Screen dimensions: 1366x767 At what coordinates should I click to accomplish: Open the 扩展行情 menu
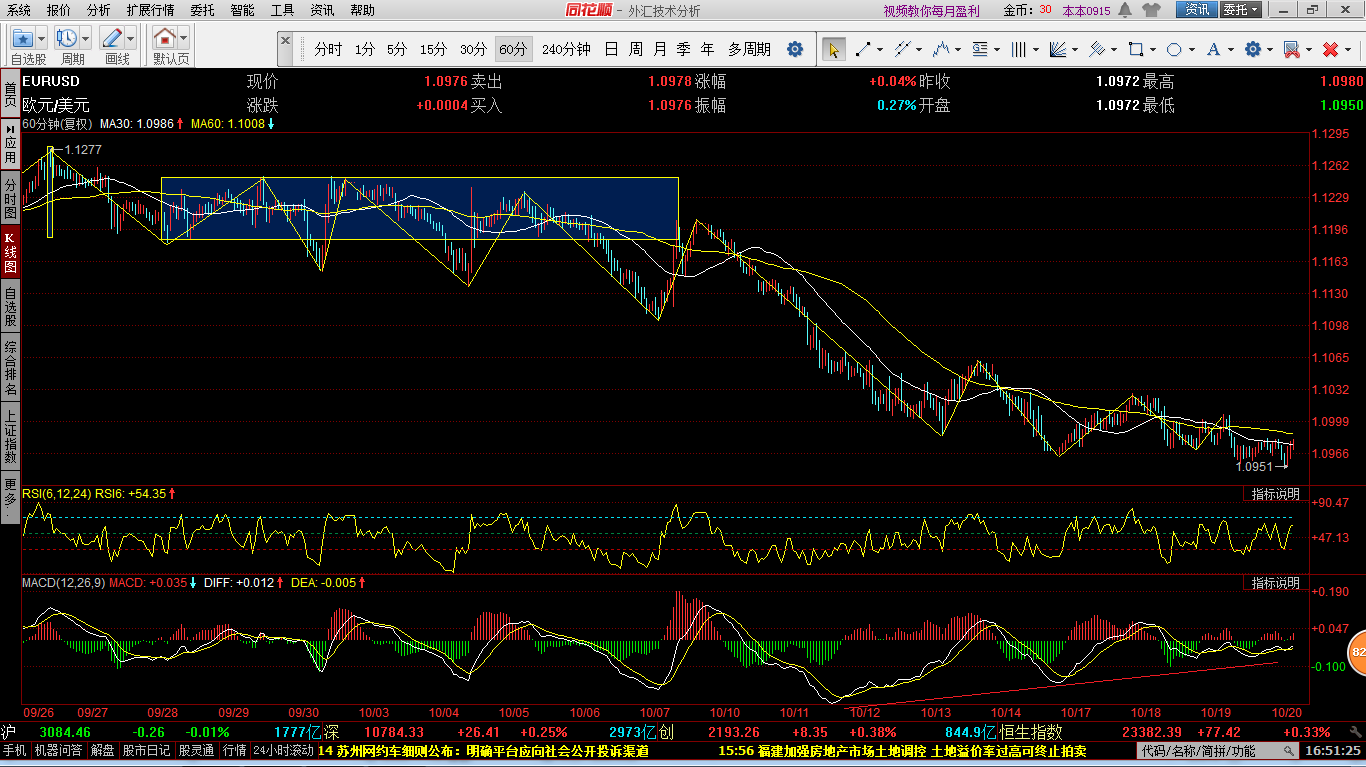tap(150, 10)
